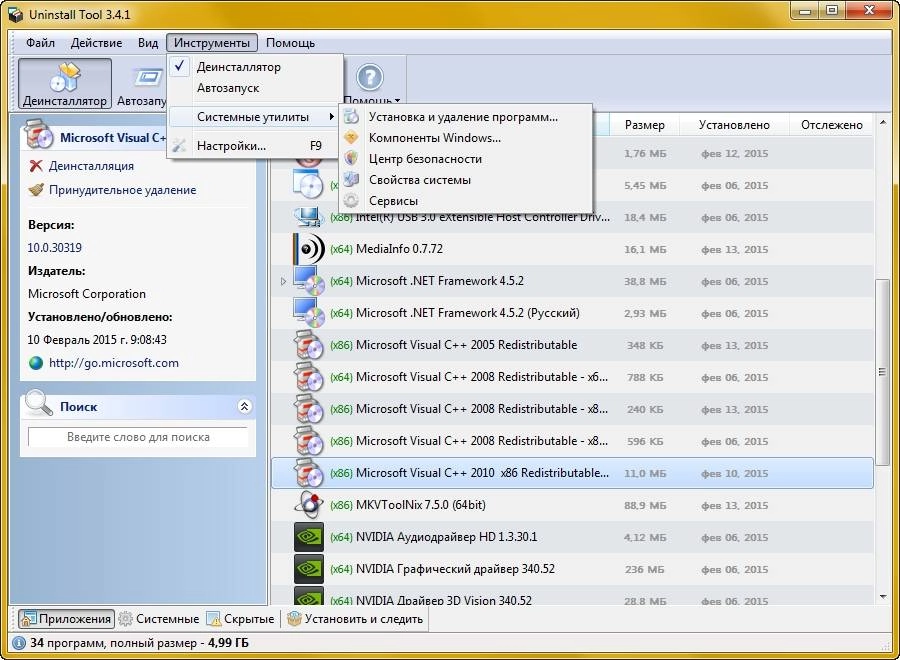The width and height of the screenshot is (900, 660).
Task: Close the open Инструменты menu
Action: click(212, 43)
